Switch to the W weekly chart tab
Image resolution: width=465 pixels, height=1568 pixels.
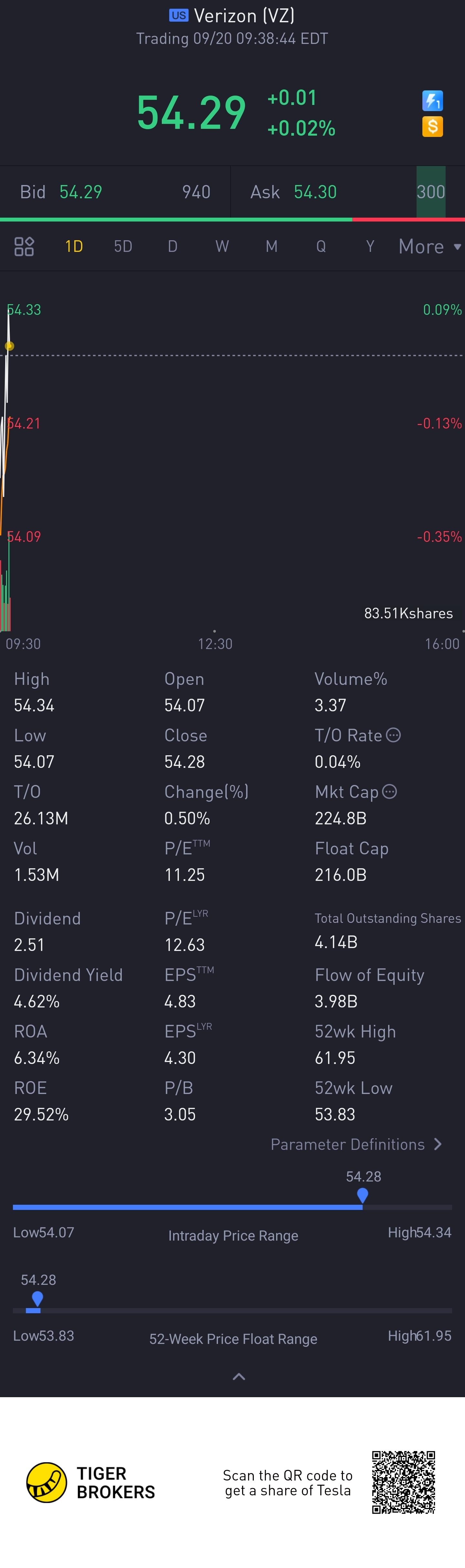click(x=222, y=246)
